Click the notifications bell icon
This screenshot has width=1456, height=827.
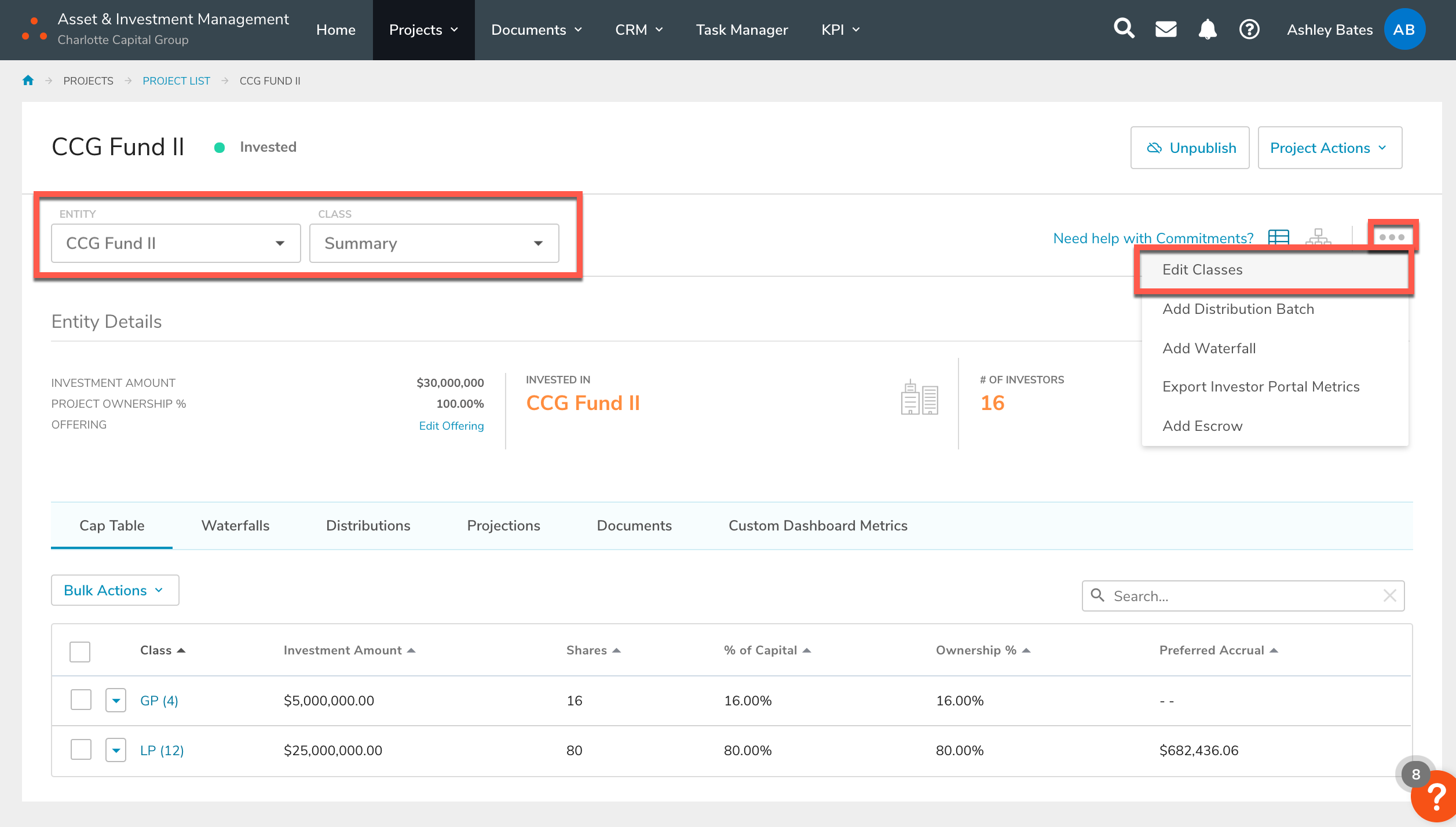click(1207, 29)
